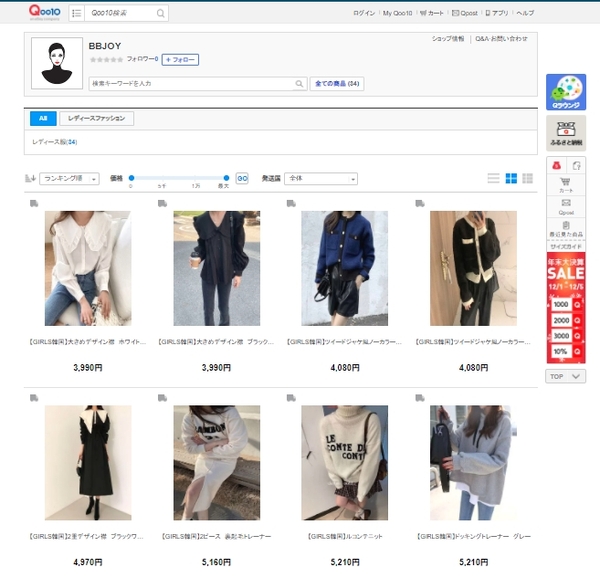Click the magnifier icon in the top search box
Image resolution: width=600 pixels, height=576 pixels.
point(161,13)
